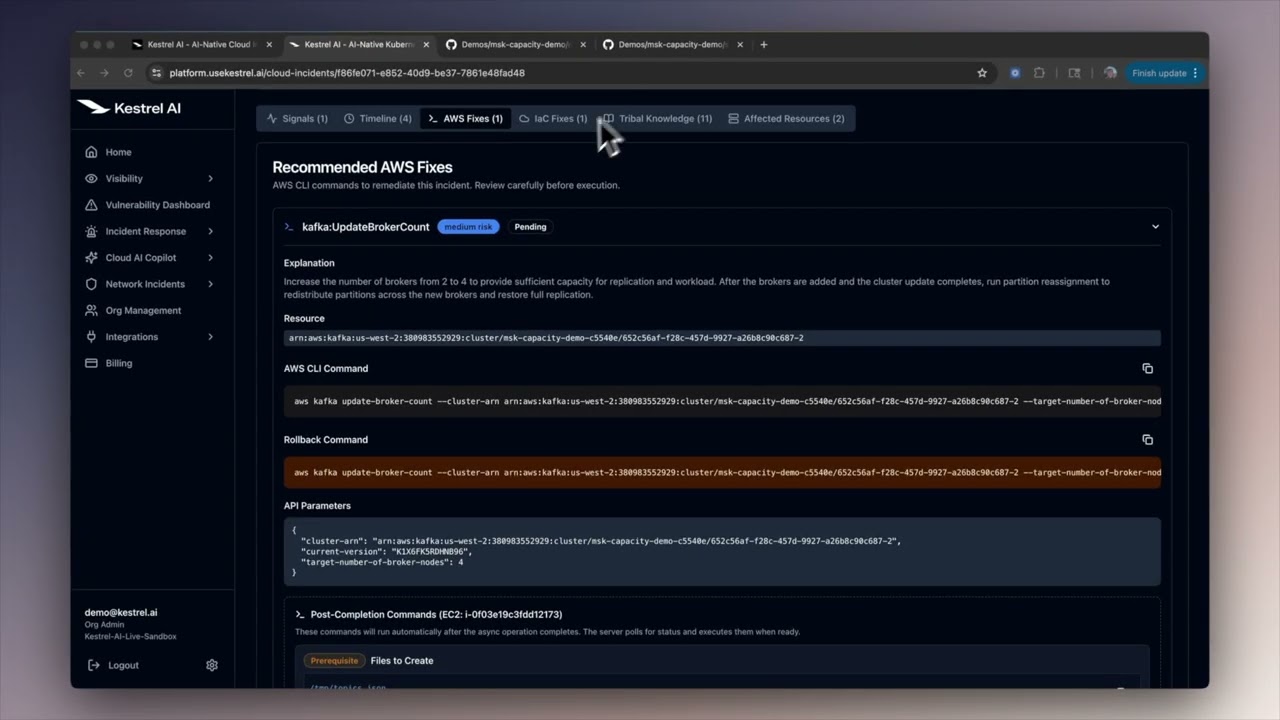
Task: Open the Vulnerability Dashboard
Action: pos(157,205)
